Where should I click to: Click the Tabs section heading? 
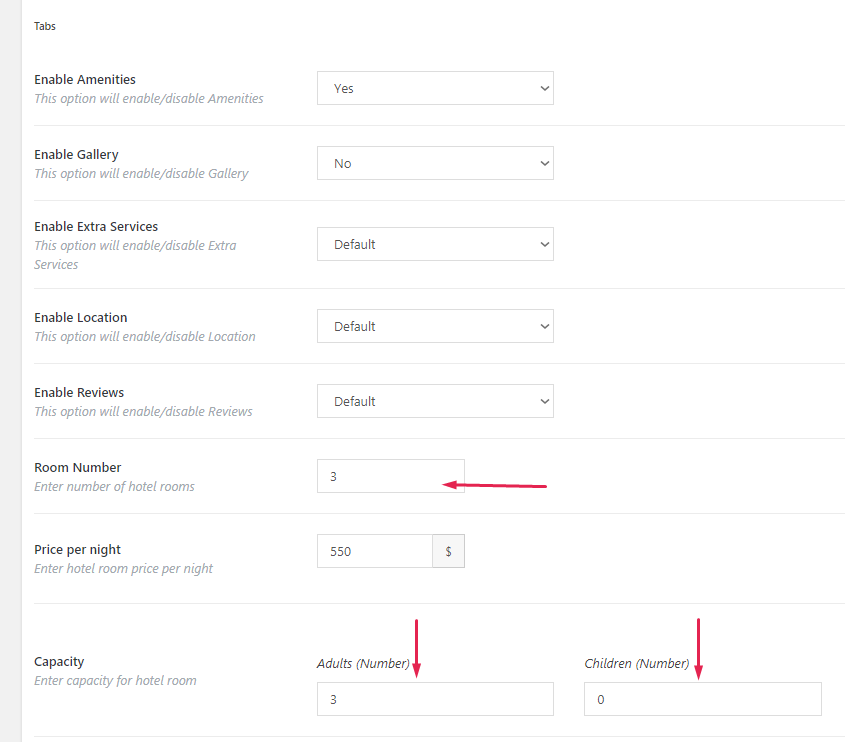(45, 26)
